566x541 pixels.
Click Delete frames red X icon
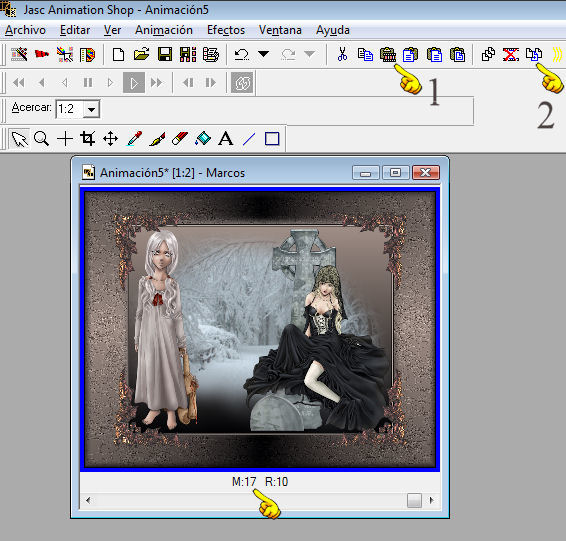(x=511, y=54)
